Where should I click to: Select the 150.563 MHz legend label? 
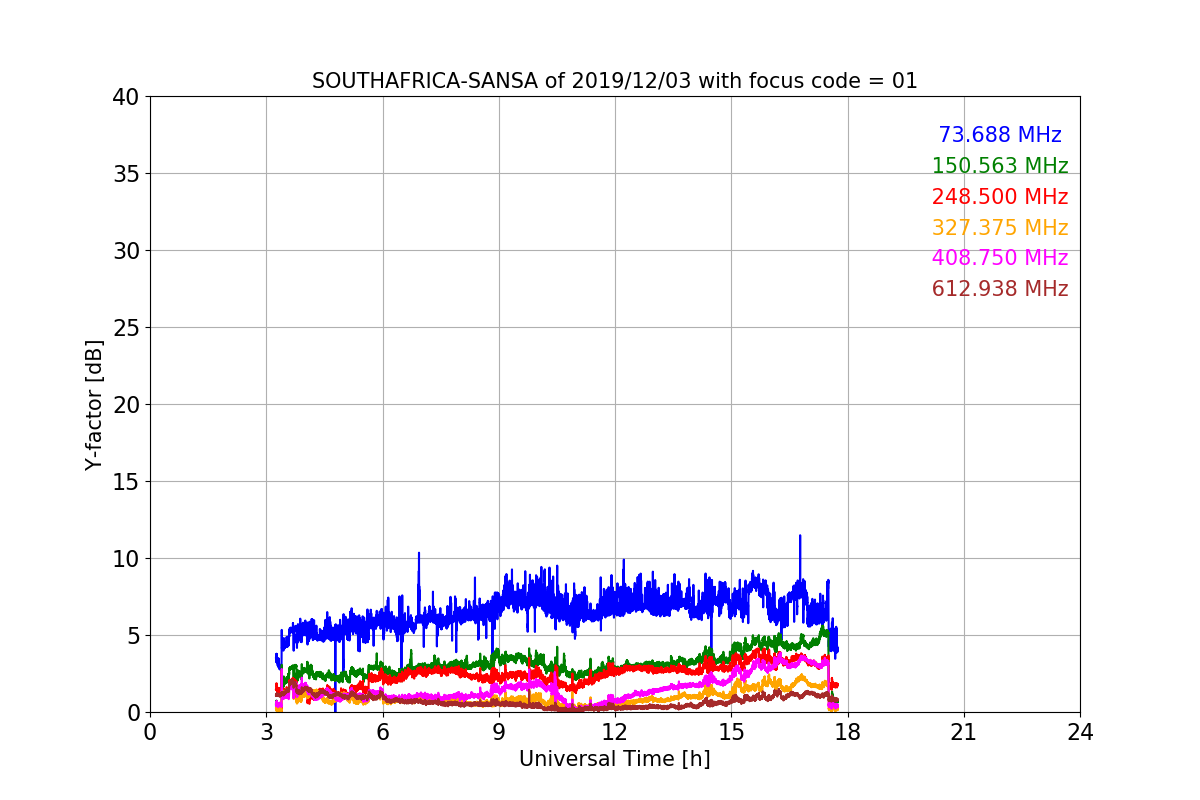(x=1000, y=166)
